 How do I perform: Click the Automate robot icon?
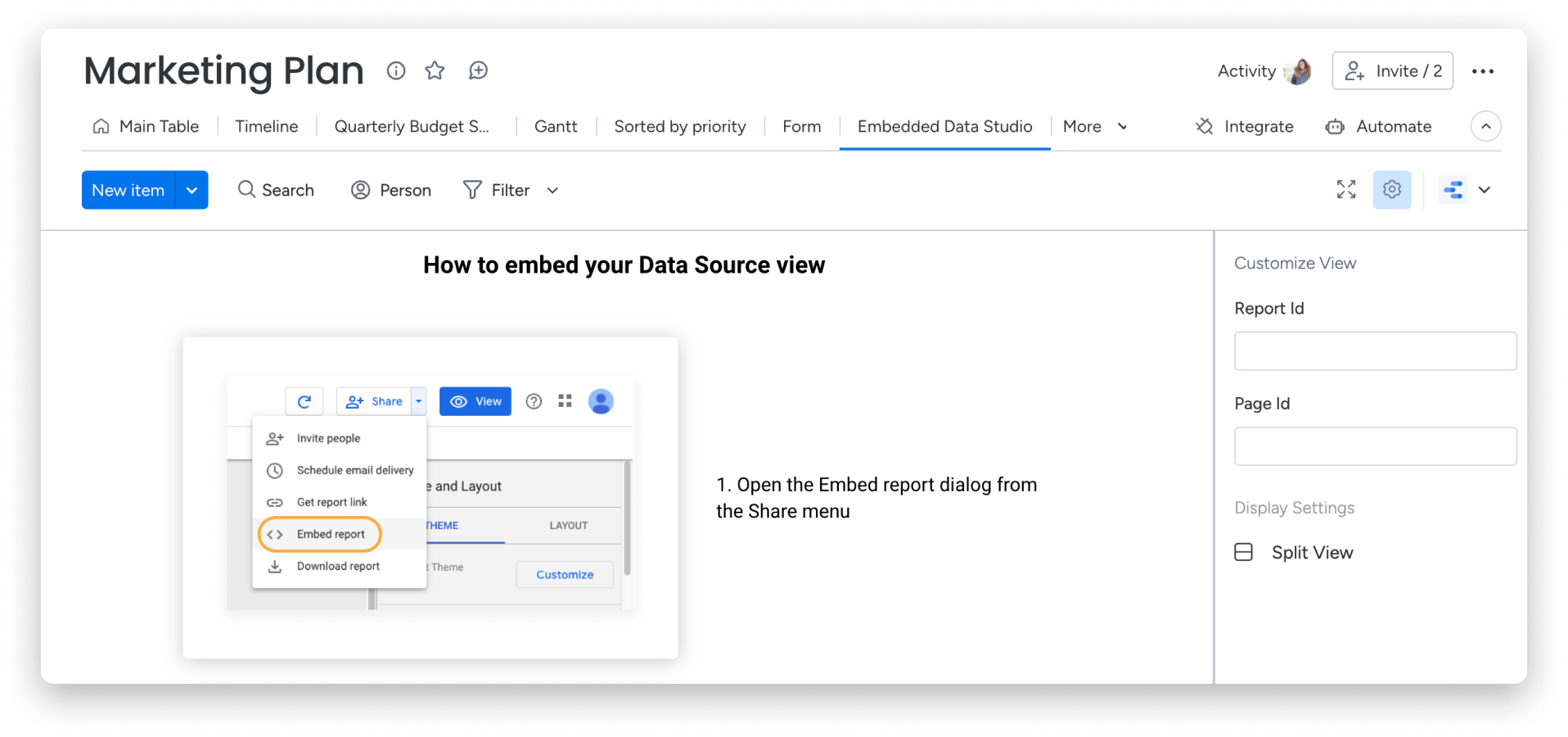pyautogui.click(x=1335, y=126)
